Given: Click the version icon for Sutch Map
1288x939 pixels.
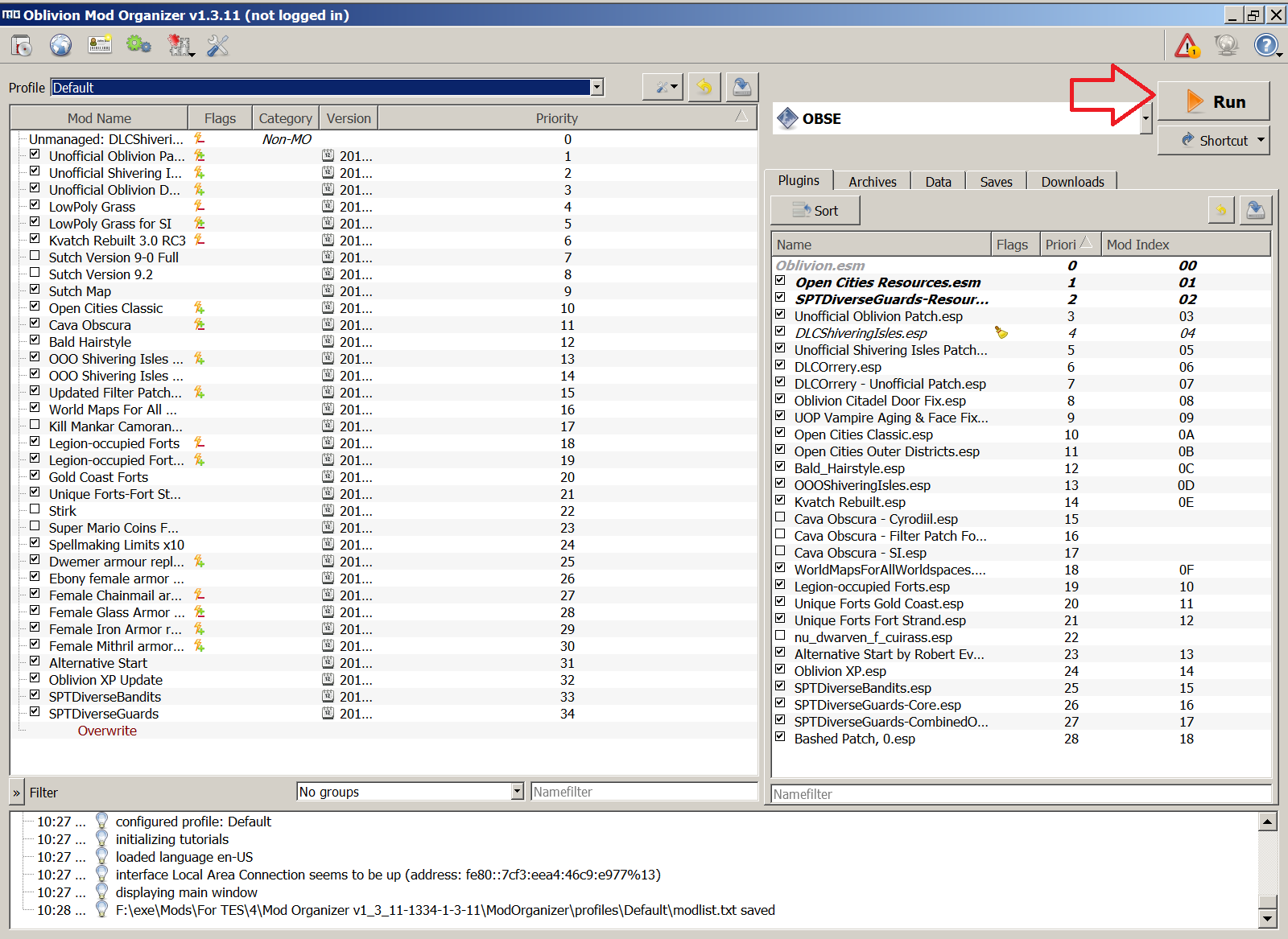Looking at the screenshot, I should point(328,290).
